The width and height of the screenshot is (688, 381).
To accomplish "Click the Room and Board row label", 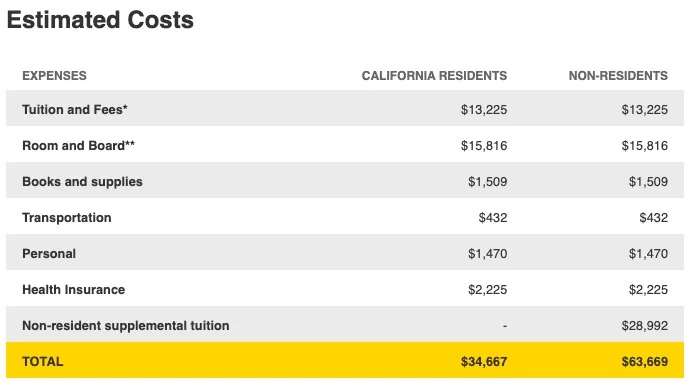I will pos(79,145).
